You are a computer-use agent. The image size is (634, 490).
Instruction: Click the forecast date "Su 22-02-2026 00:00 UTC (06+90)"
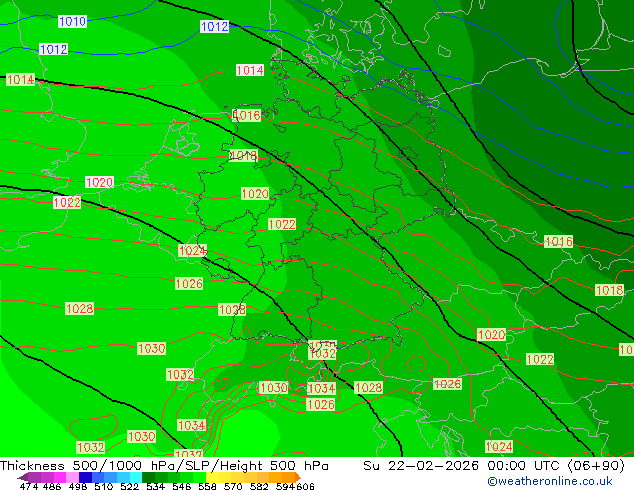point(494,466)
